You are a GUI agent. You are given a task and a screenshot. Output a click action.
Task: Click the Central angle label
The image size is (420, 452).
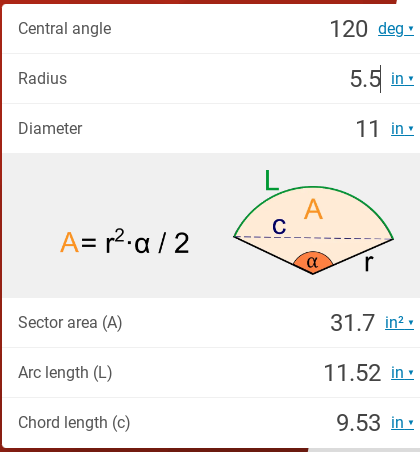pos(65,29)
